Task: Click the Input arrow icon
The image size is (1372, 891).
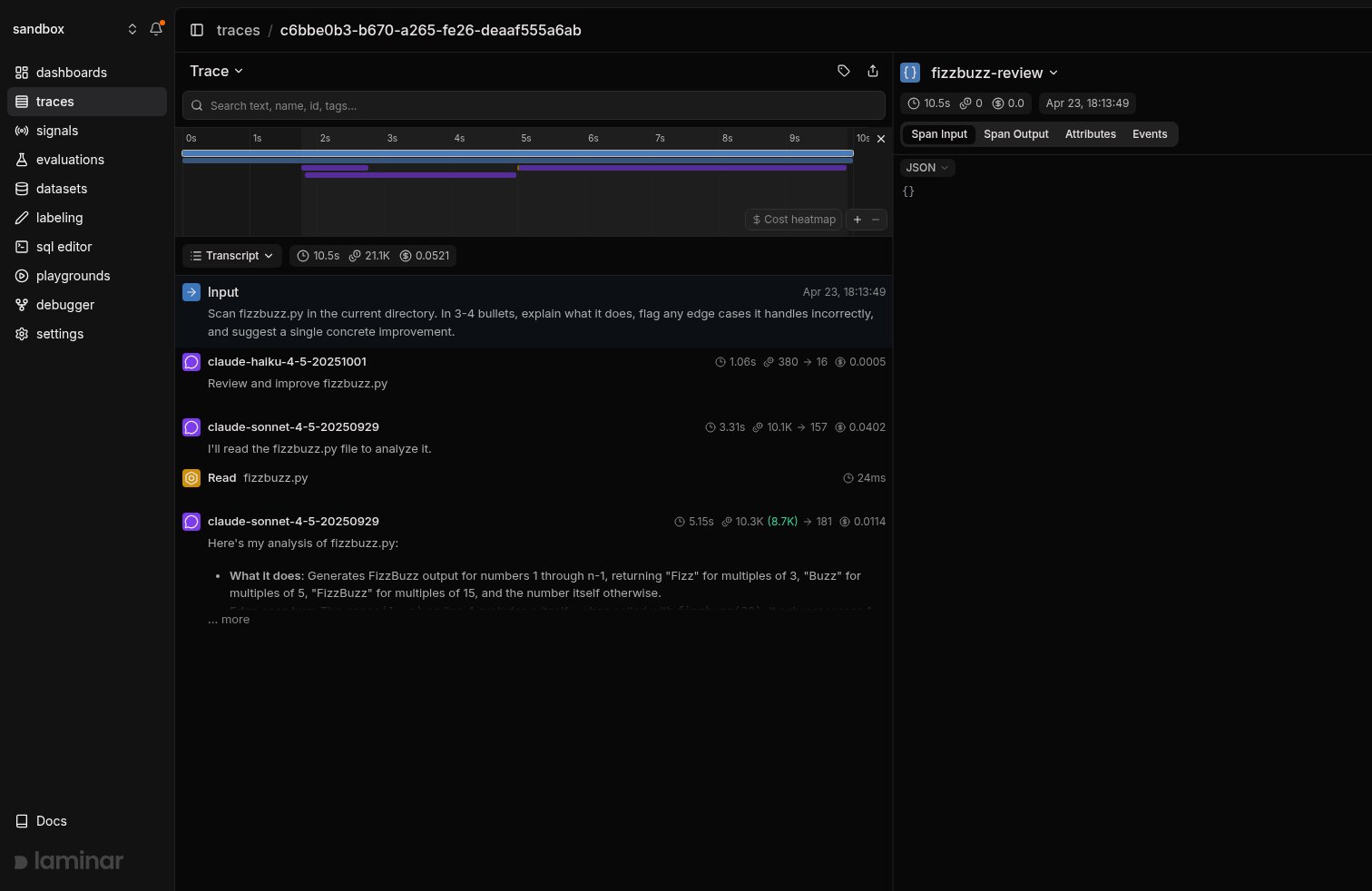Action: tap(191, 292)
